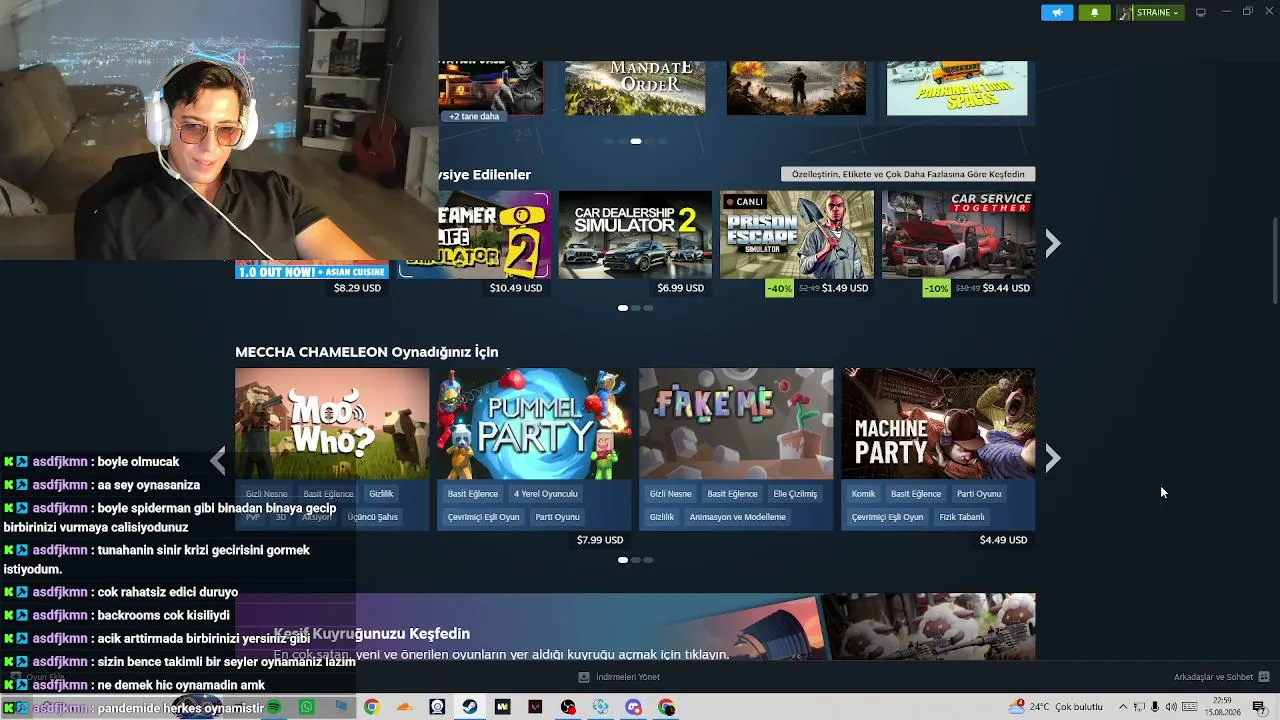1280x720 pixels.
Task: Click the $7.99 USD price under Pummel Party
Action: [x=600, y=540]
